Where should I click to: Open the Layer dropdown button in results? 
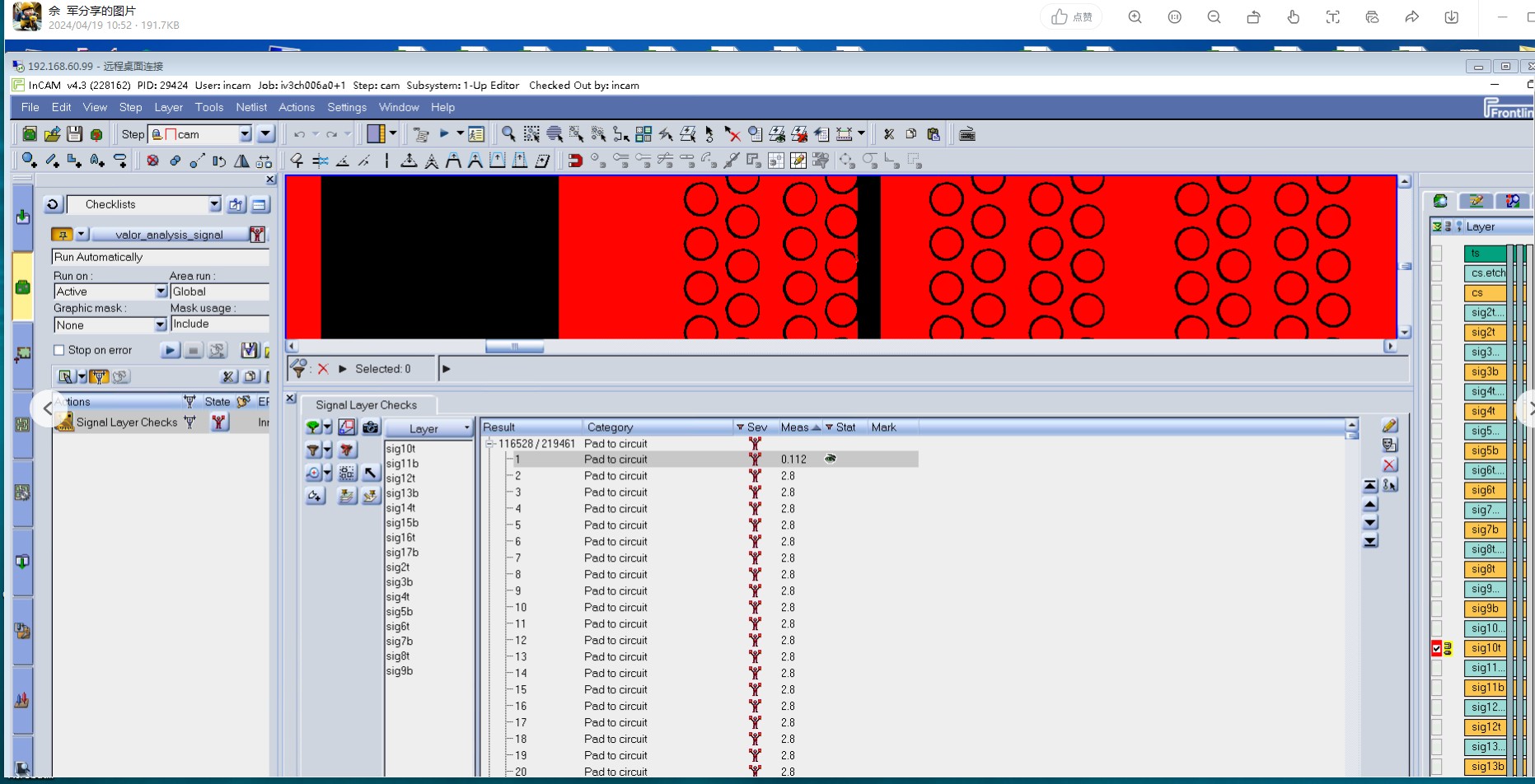428,428
